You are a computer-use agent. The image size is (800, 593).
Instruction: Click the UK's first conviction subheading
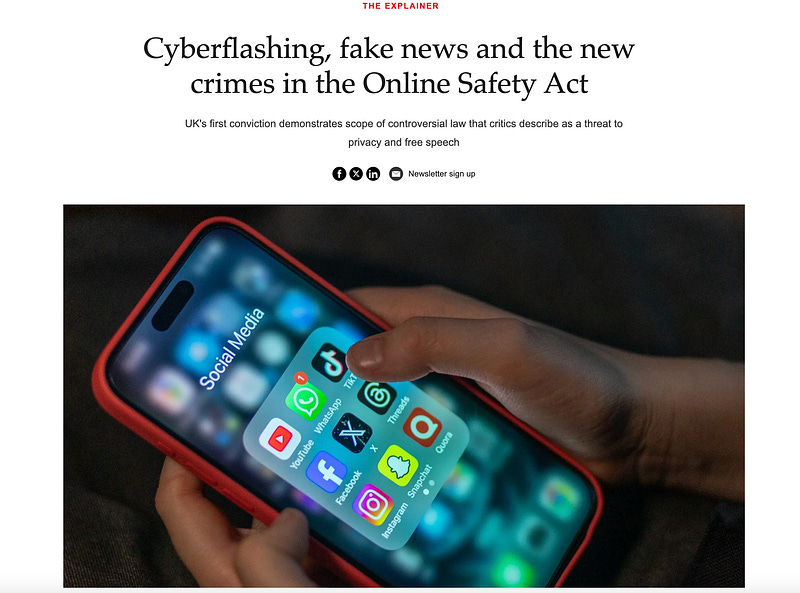click(x=404, y=133)
